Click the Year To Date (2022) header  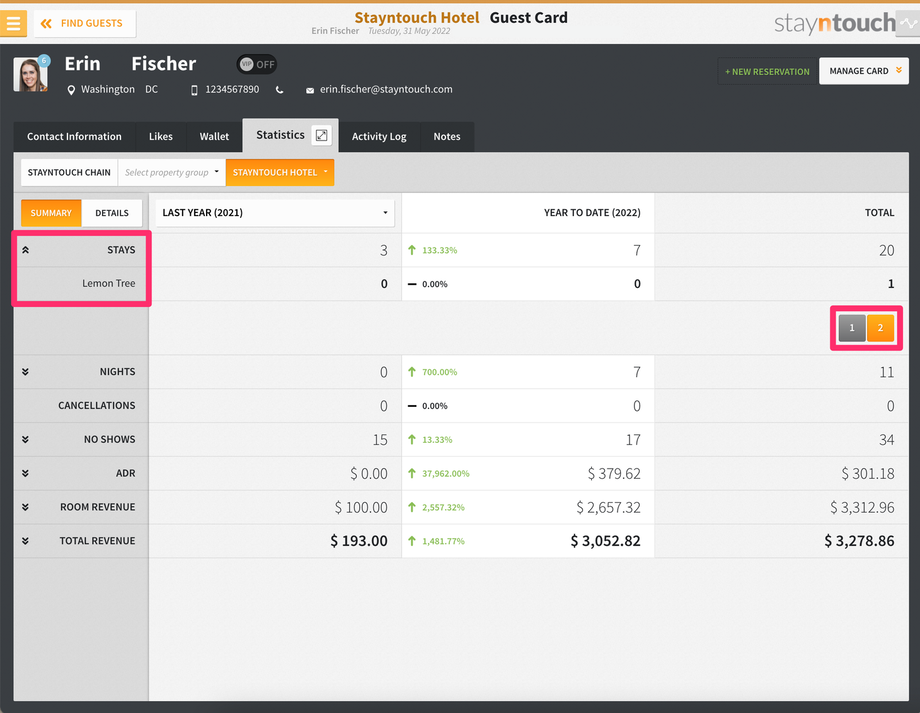pyautogui.click(x=592, y=213)
